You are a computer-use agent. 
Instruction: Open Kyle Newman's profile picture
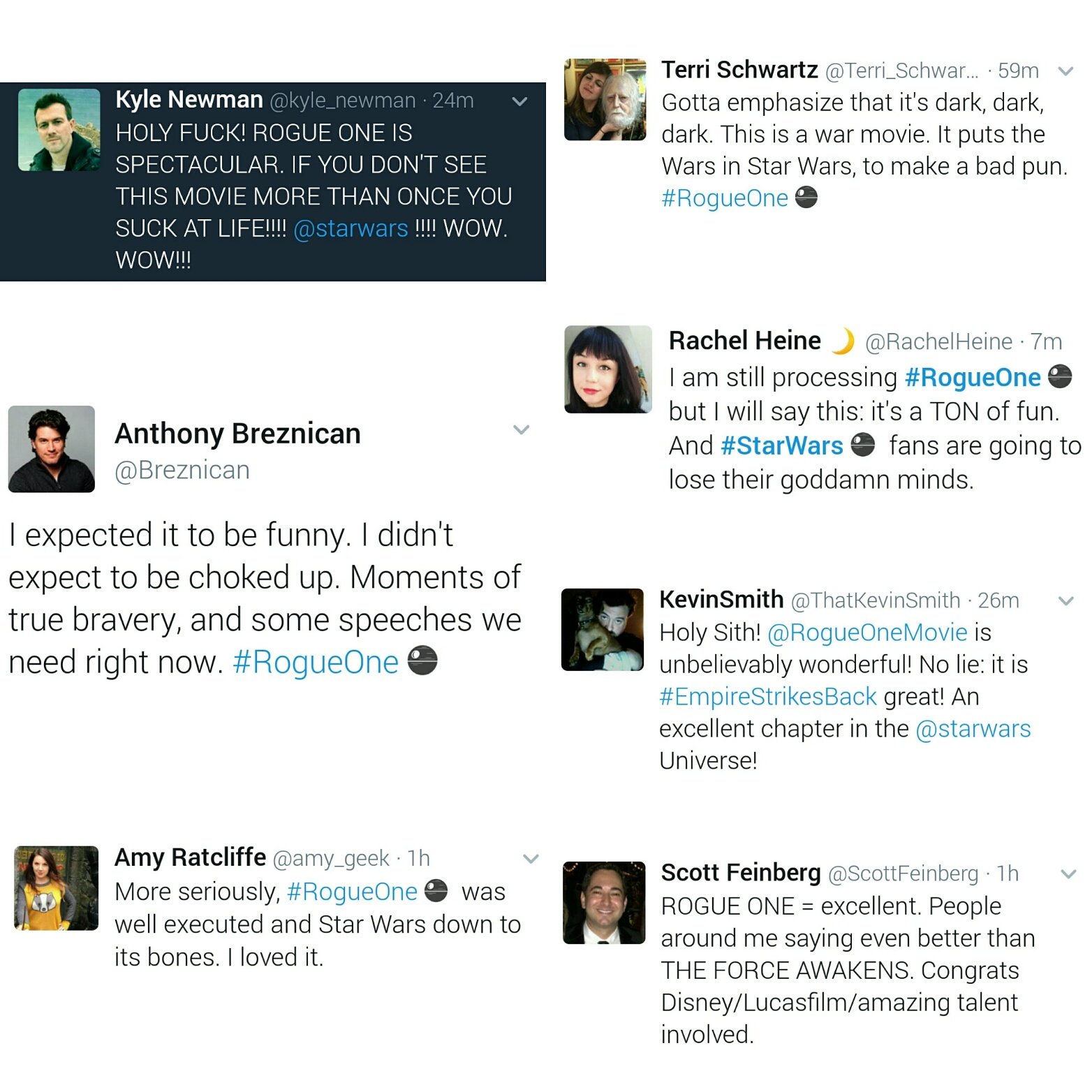click(59, 130)
